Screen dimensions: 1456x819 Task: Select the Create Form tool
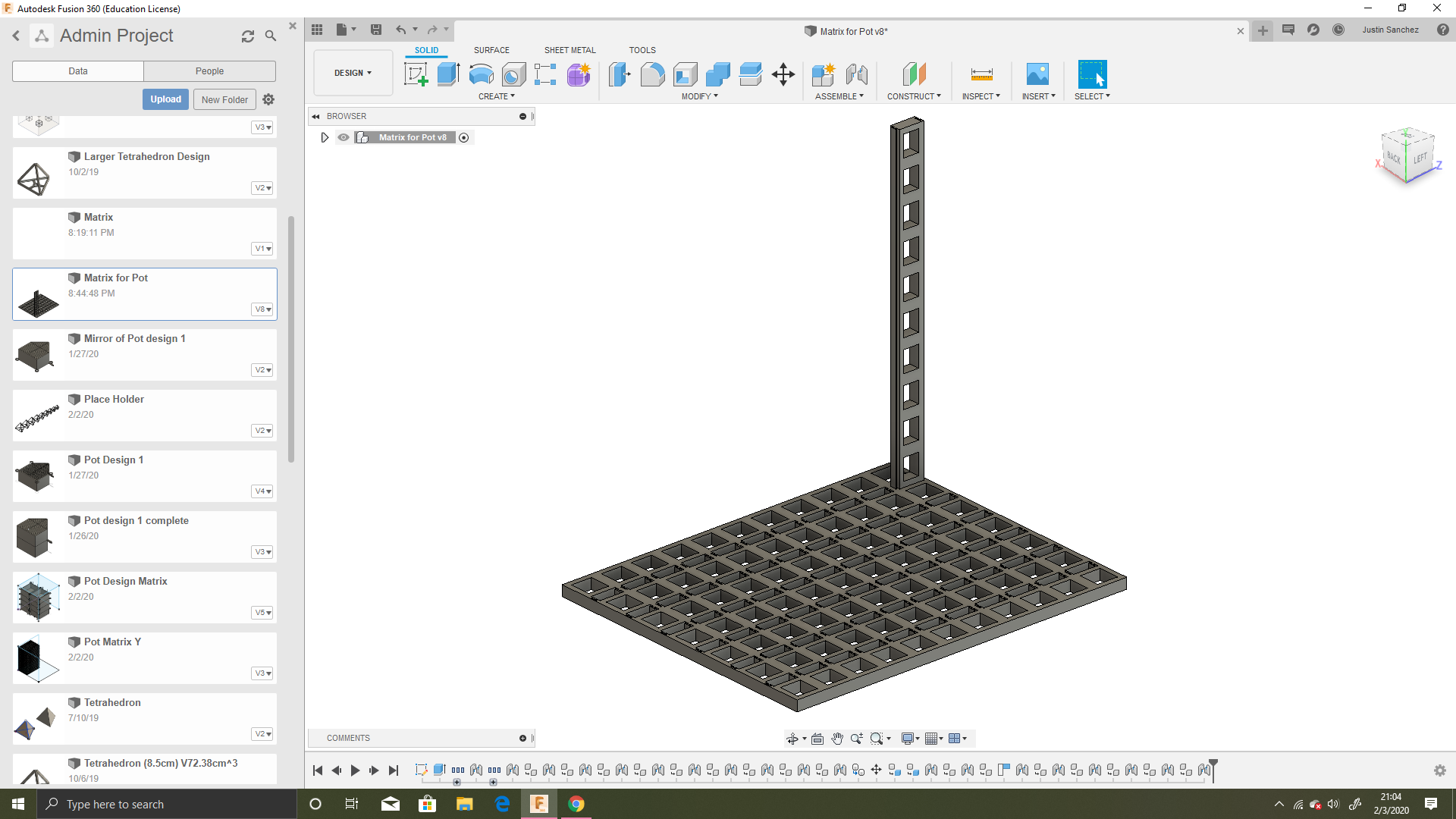pyautogui.click(x=579, y=74)
